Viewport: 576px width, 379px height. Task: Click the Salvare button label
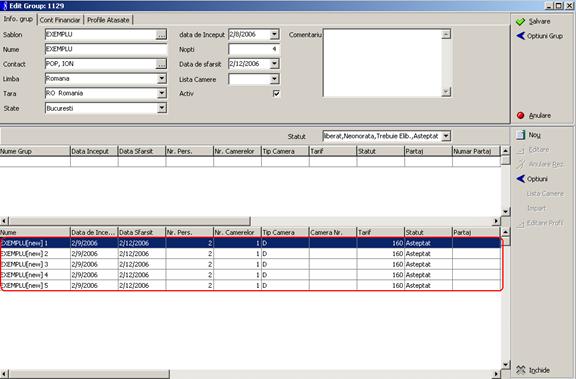(x=540, y=21)
